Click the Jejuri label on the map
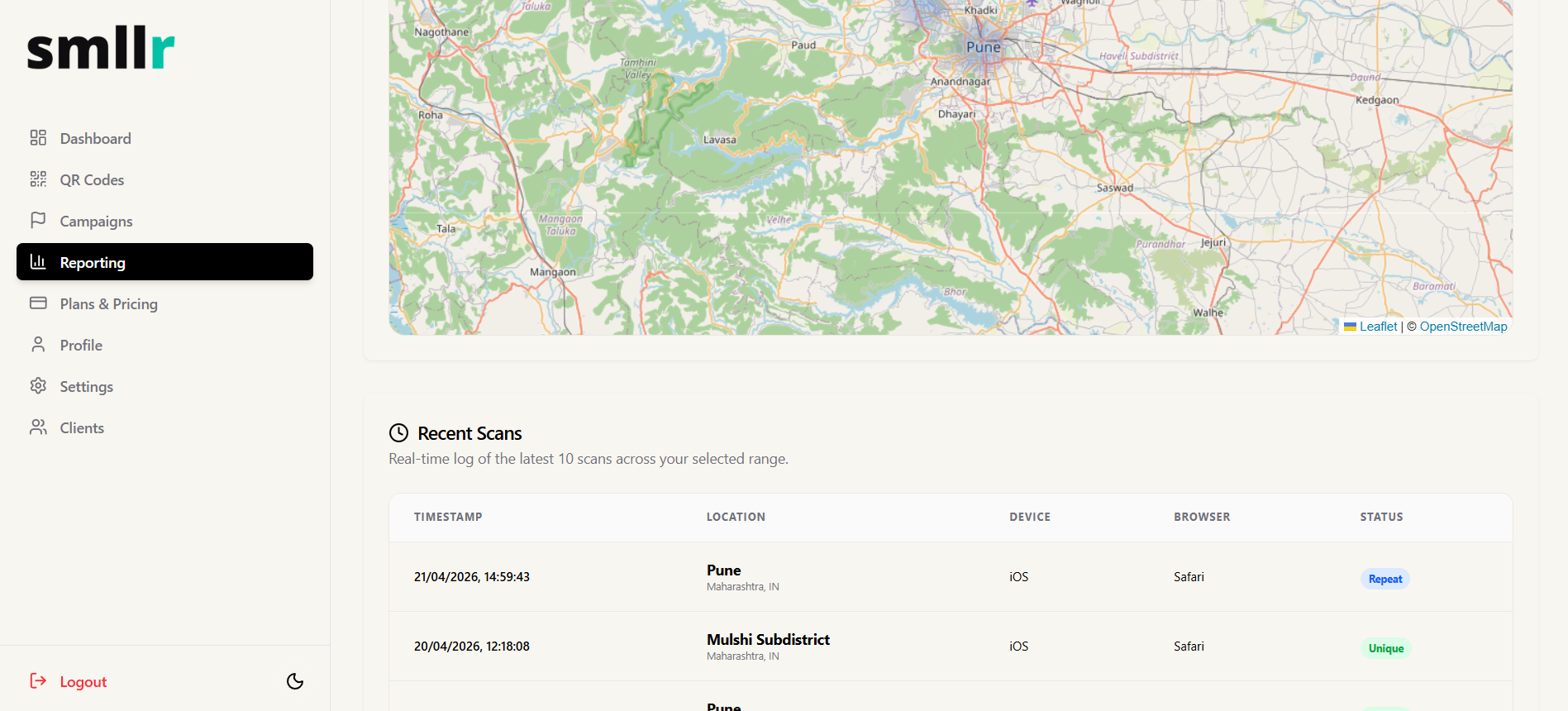 click(x=1213, y=242)
